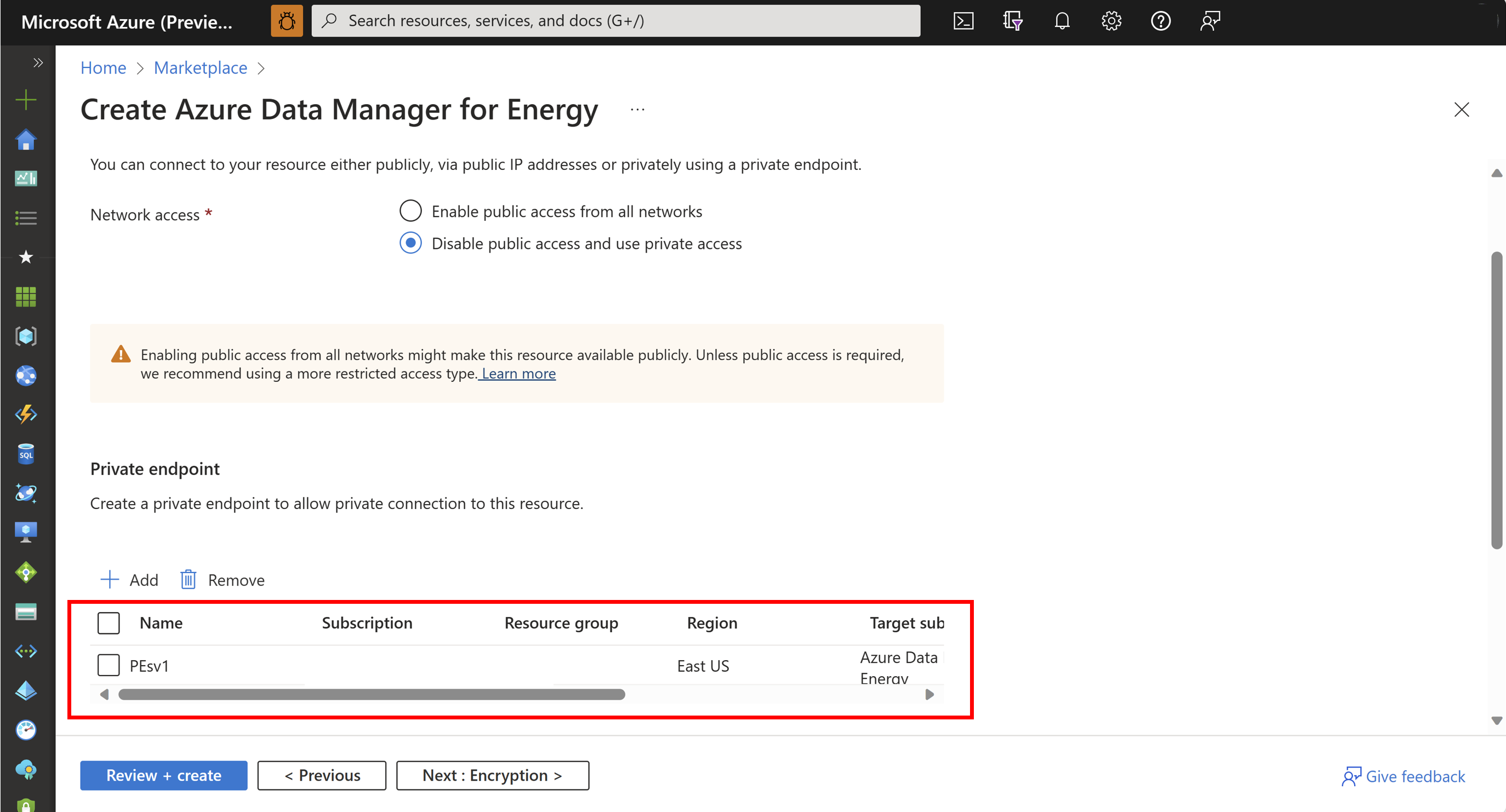Expand the collapsed sidebar with the chevrons

pyautogui.click(x=37, y=62)
